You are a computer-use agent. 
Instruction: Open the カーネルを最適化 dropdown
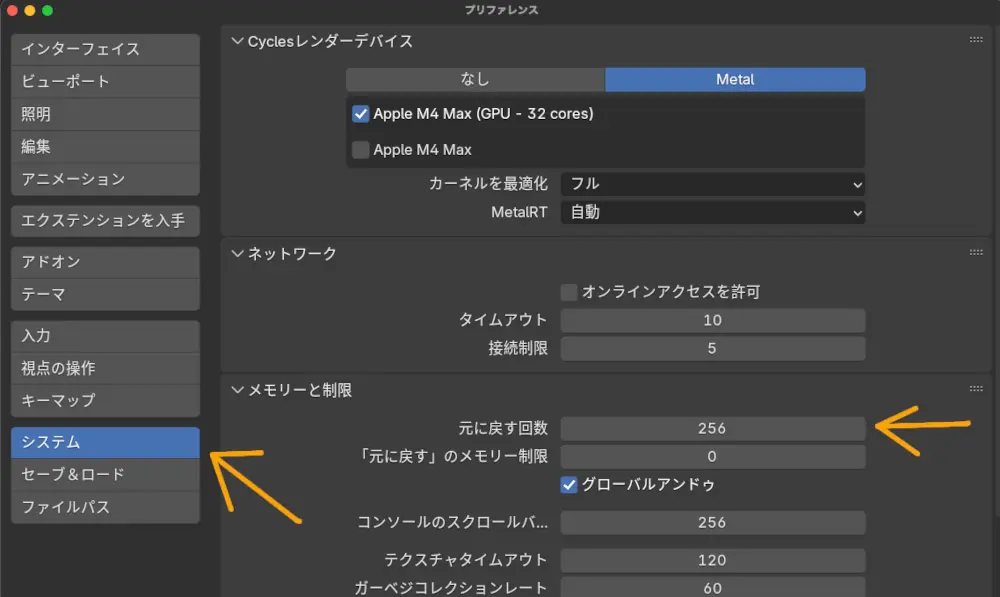(713, 184)
